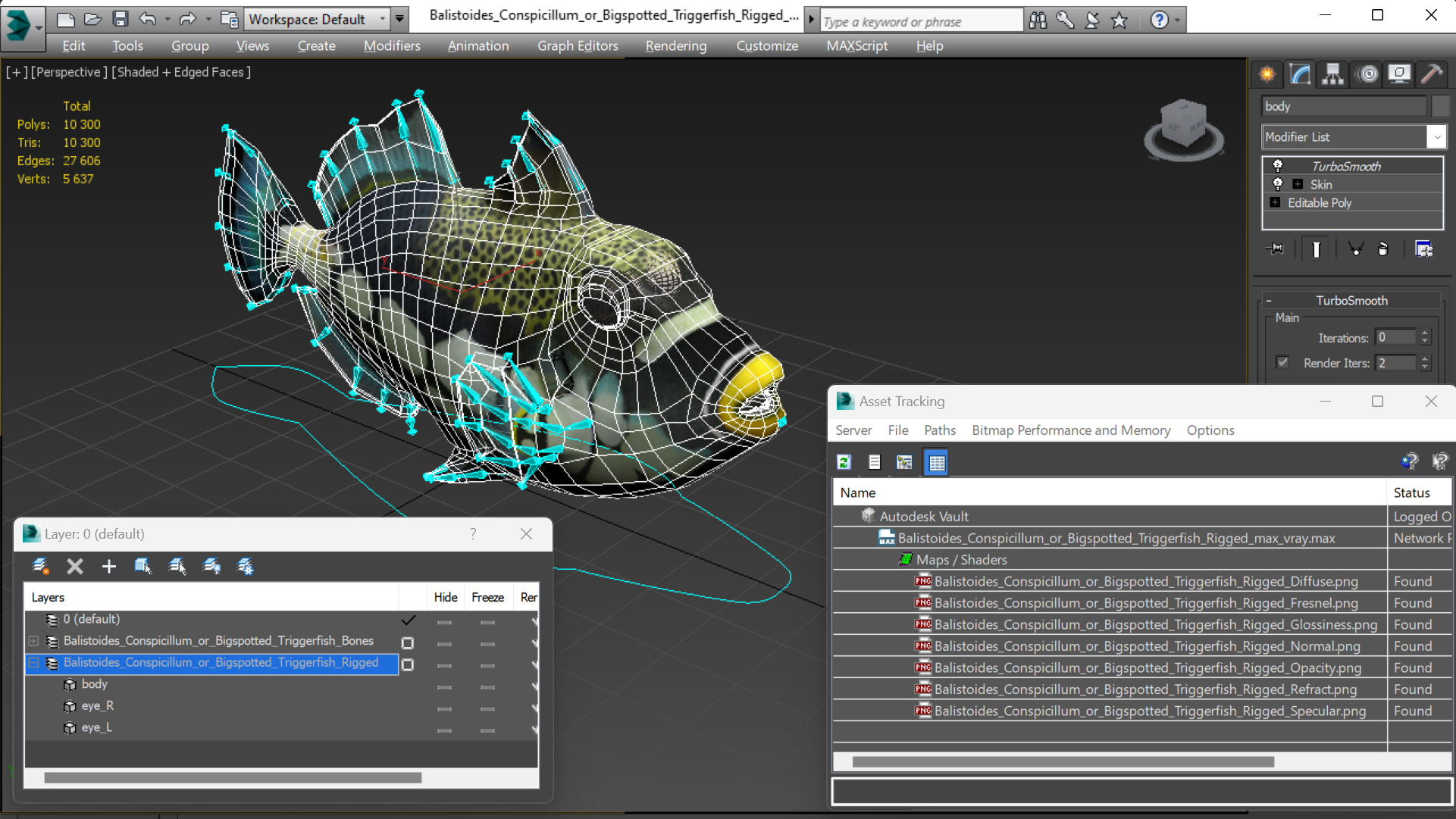Collapse the Triggerfish_Rigged layer
The width and height of the screenshot is (1456, 819).
coord(33,663)
